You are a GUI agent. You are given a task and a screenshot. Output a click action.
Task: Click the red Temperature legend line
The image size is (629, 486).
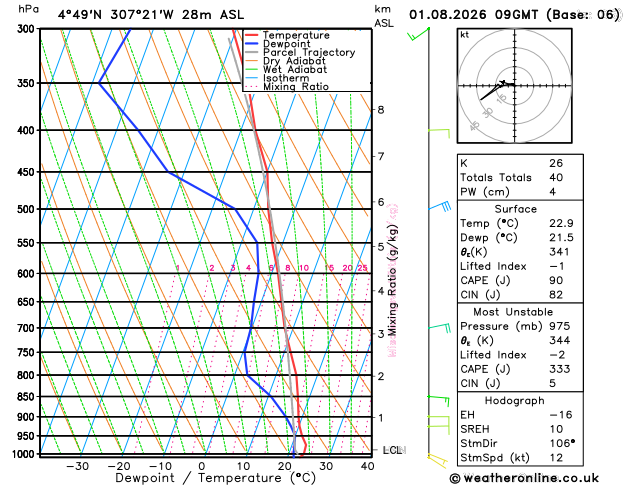(252, 35)
